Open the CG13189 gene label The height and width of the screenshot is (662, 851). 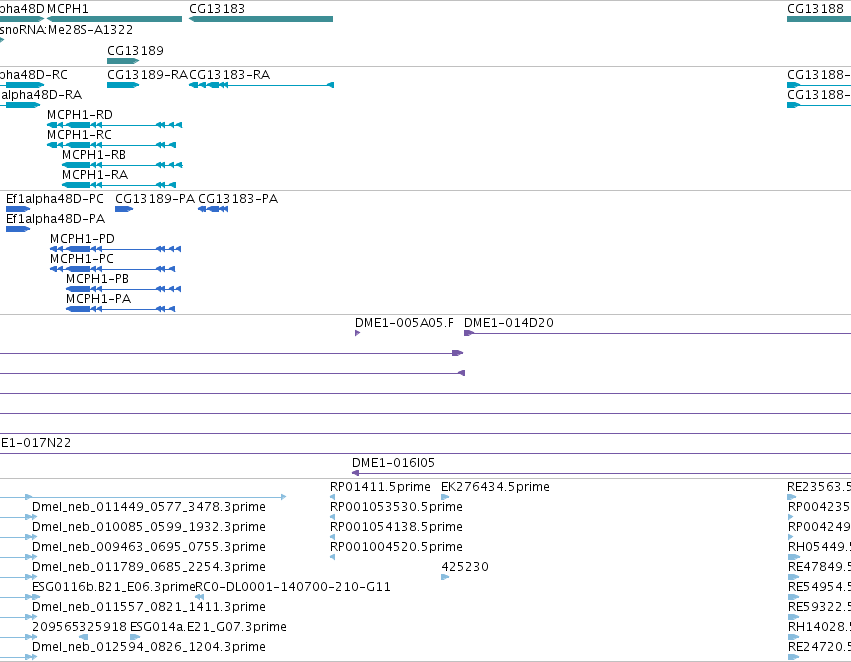pyautogui.click(x=135, y=50)
